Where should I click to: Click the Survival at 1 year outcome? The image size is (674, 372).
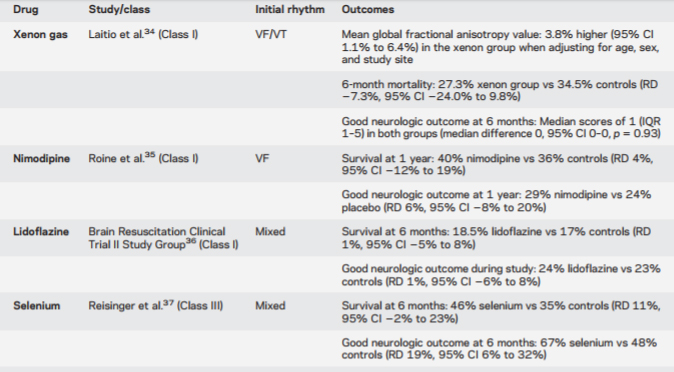point(497,164)
